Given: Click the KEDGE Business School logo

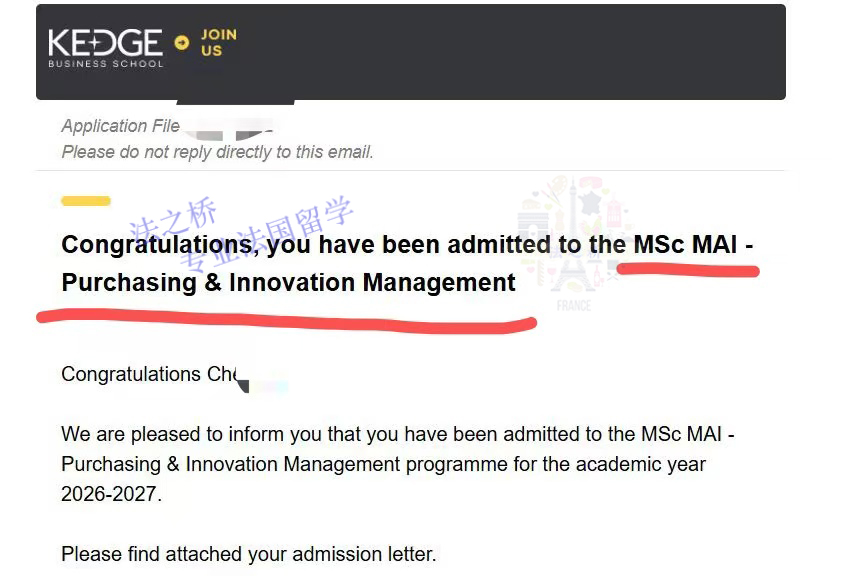Looking at the screenshot, I should coord(105,46).
